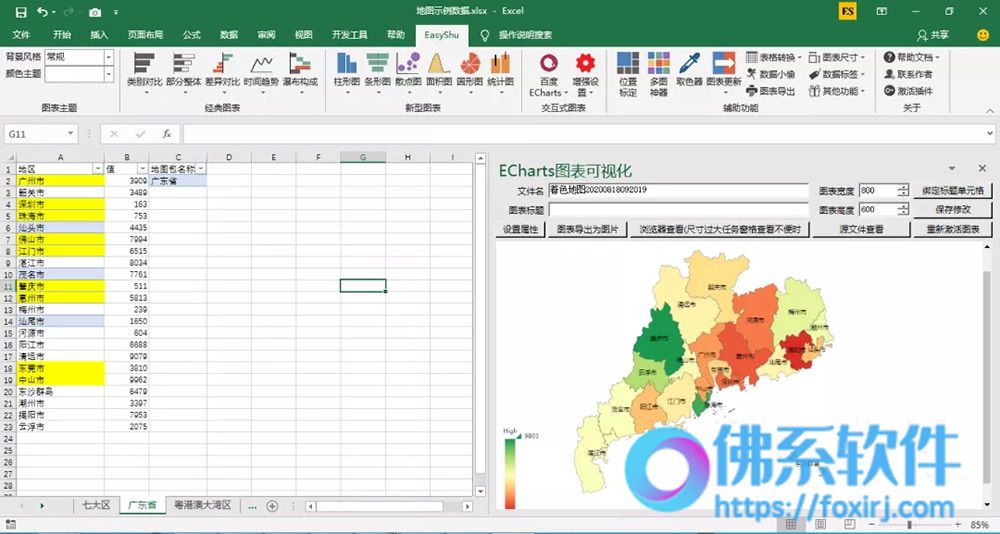This screenshot has width=1000, height=534.
Task: Expand the 表格转换 dropdown
Action: pos(798,57)
